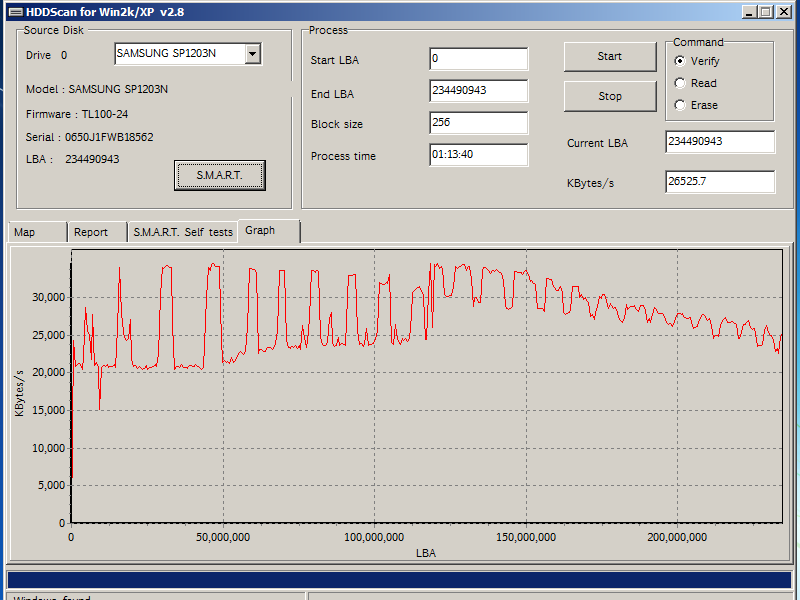Open the Report tab
This screenshot has width=800, height=600.
pyautogui.click(x=91, y=232)
